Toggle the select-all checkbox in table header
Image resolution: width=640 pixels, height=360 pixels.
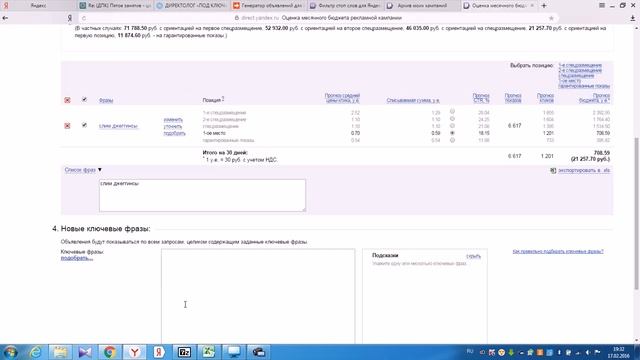pos(84,99)
